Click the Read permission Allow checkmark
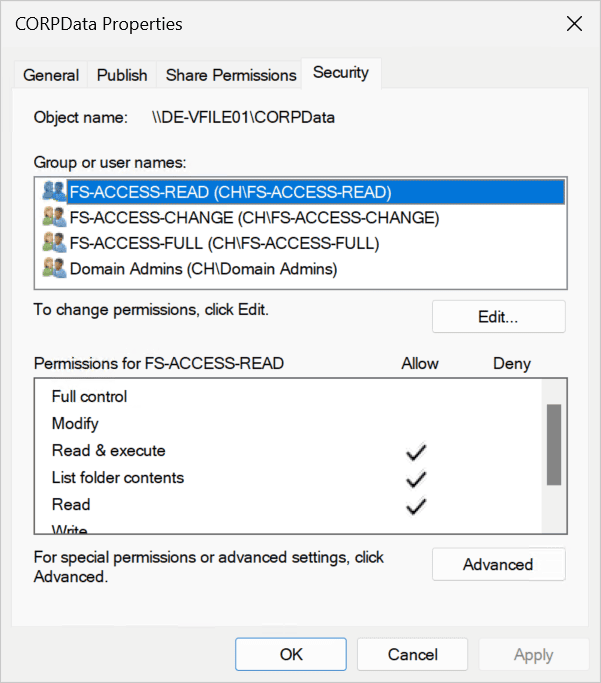 (x=417, y=507)
